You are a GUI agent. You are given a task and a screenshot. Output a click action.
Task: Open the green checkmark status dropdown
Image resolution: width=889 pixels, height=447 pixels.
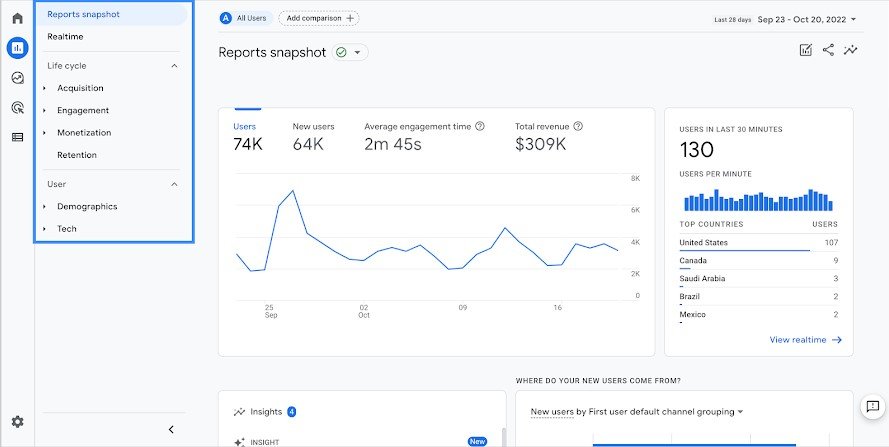pyautogui.click(x=350, y=52)
